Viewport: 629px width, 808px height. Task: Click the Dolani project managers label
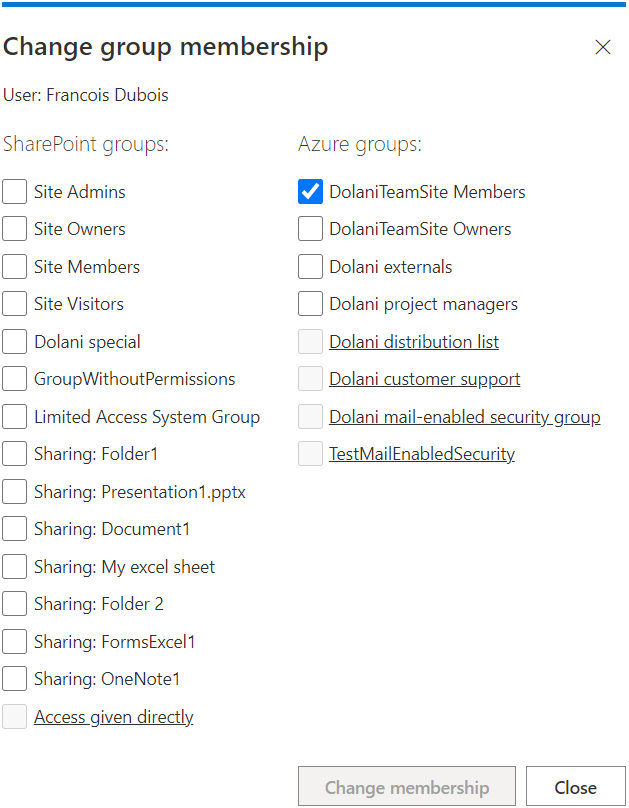click(x=423, y=305)
